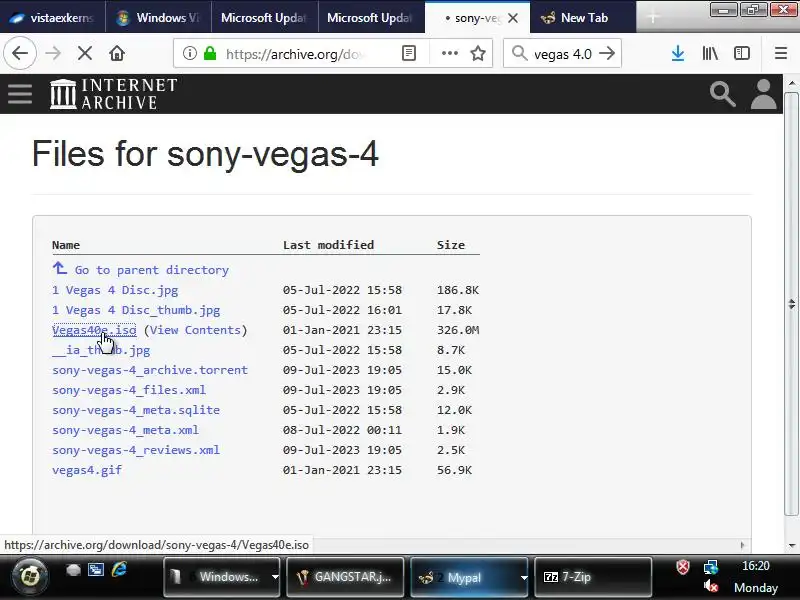Viewport: 800px width, 600px height.
Task: Switch to GANGSTAR.j... taskbar window
Action: click(x=345, y=577)
